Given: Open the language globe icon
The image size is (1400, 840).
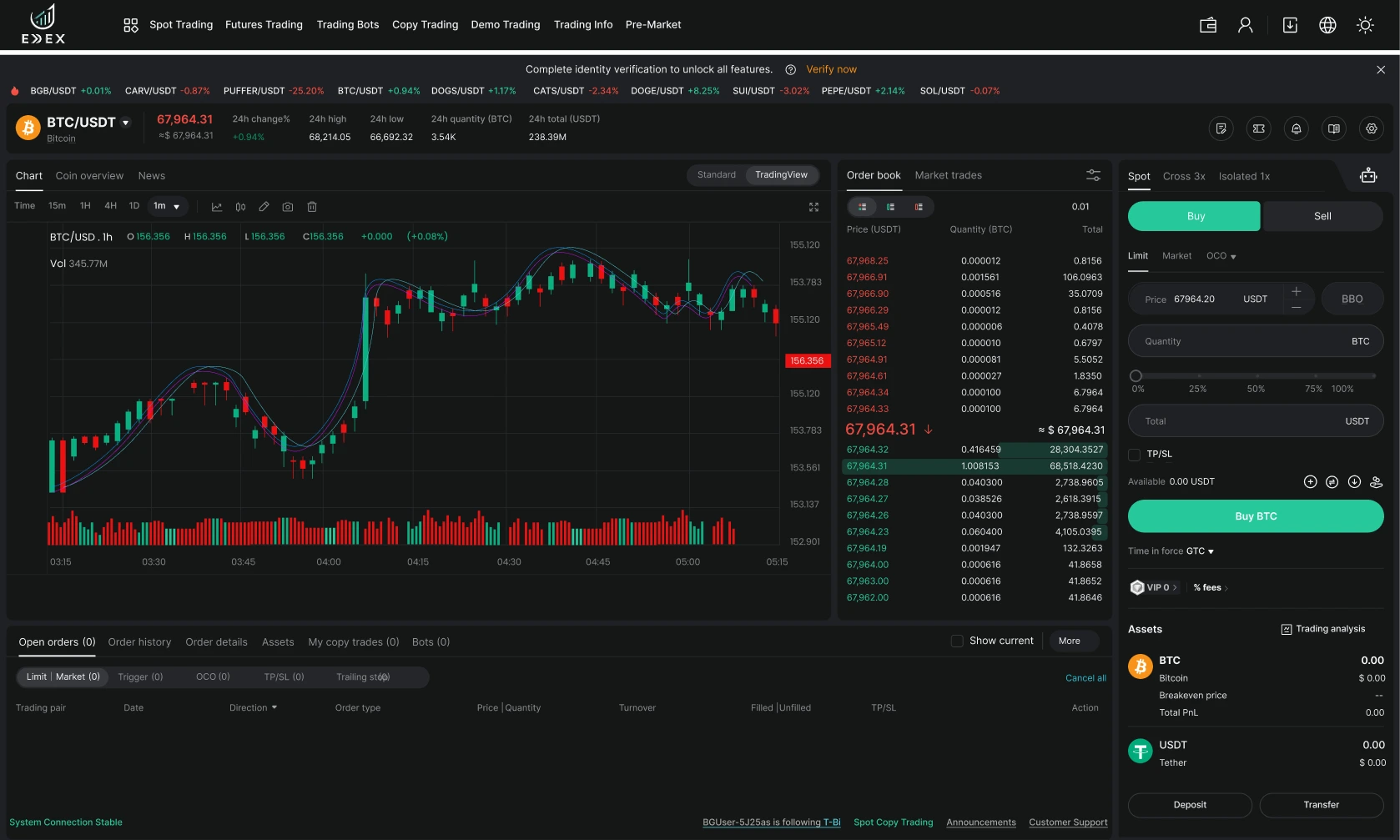Looking at the screenshot, I should [x=1327, y=25].
